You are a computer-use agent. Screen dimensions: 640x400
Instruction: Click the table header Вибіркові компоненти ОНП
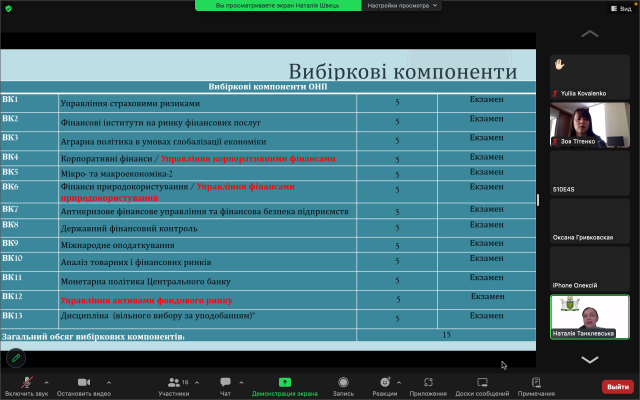point(268,87)
